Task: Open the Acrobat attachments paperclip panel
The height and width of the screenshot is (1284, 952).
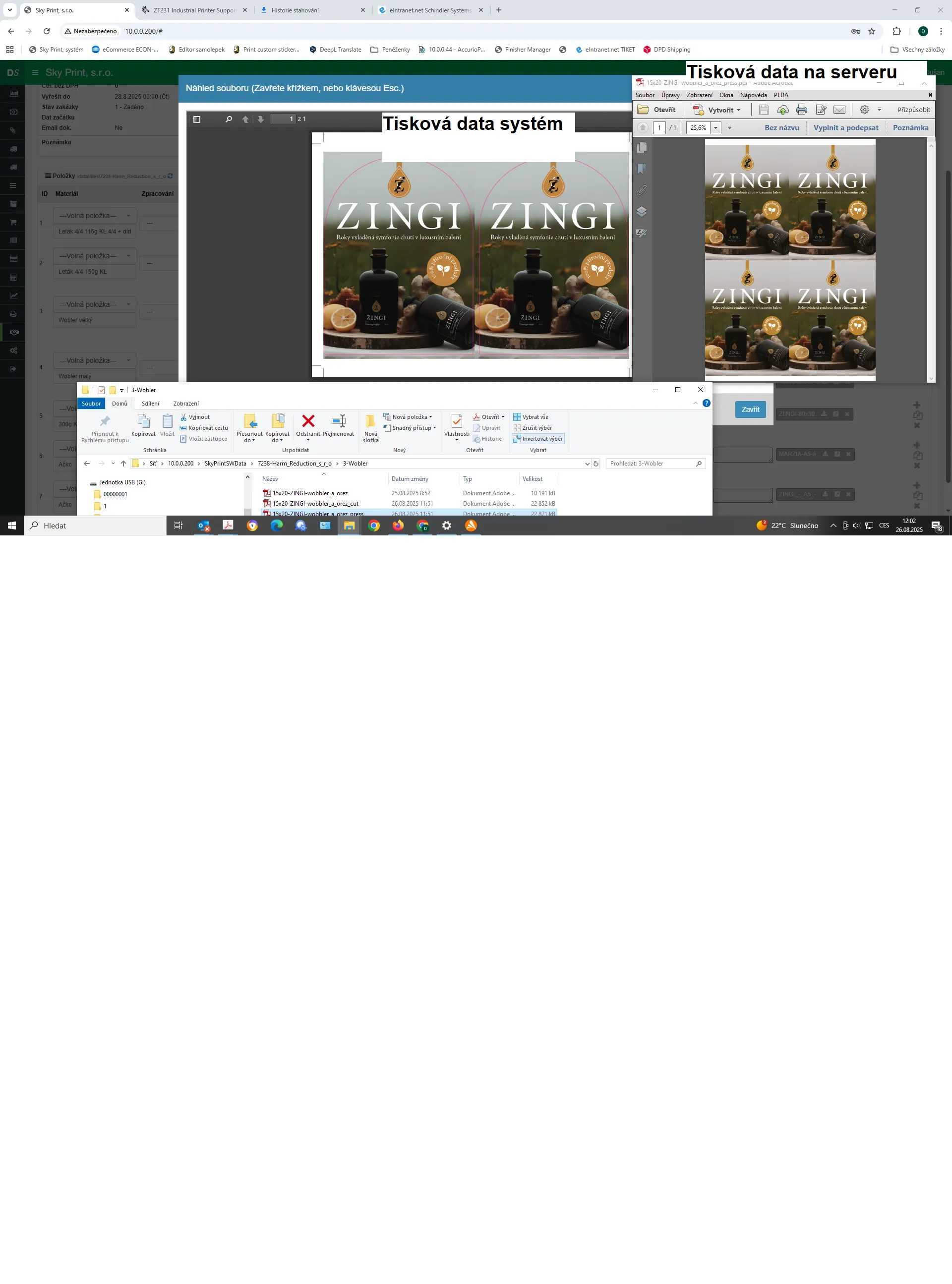Action: (642, 190)
